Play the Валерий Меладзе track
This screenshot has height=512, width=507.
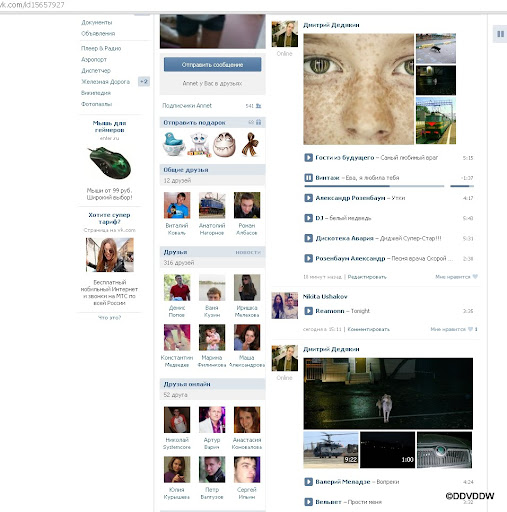(x=308, y=482)
